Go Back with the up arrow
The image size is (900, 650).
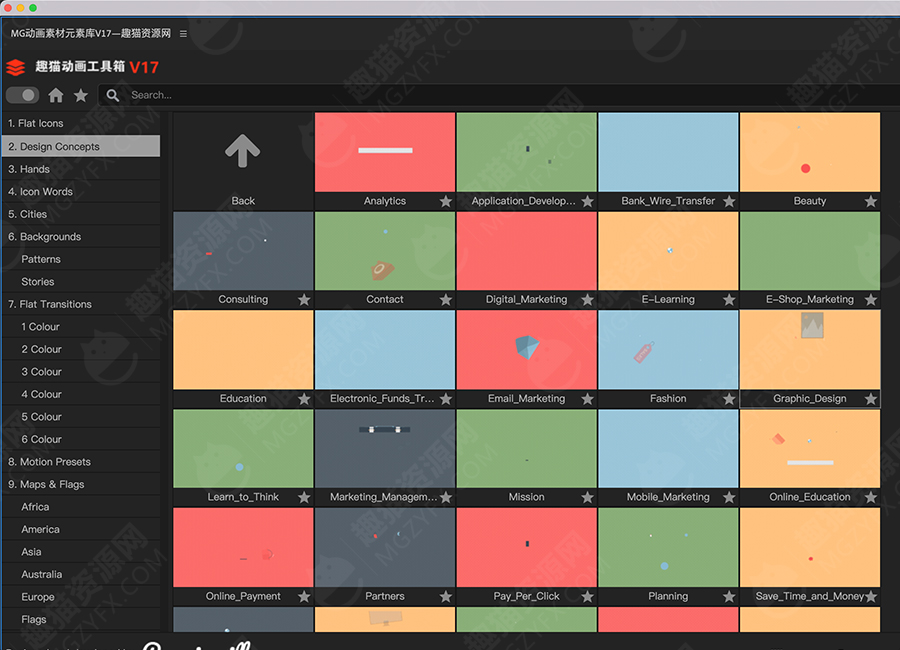[x=242, y=152]
